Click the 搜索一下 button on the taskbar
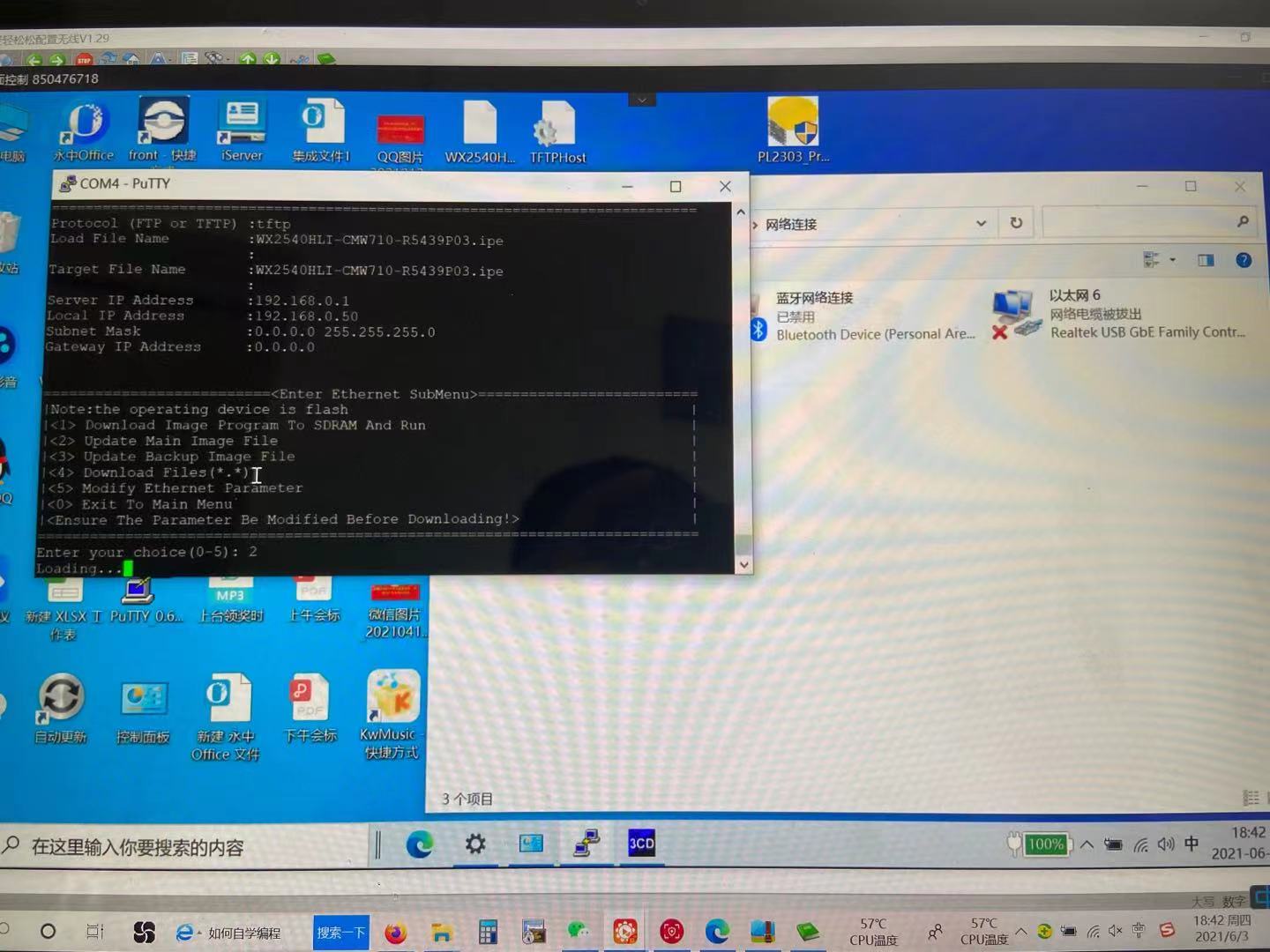 (341, 933)
